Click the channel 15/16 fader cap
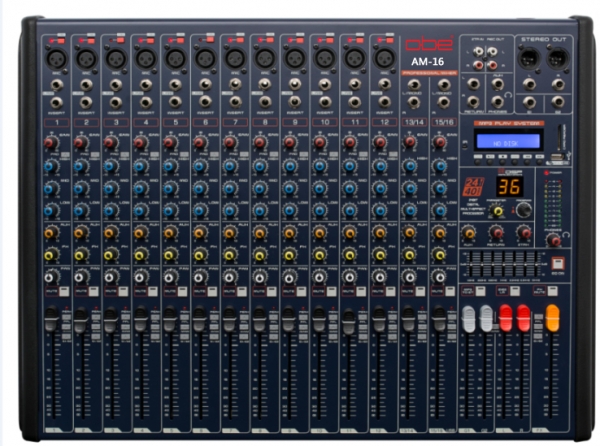This screenshot has width=600, height=446. [x=439, y=319]
